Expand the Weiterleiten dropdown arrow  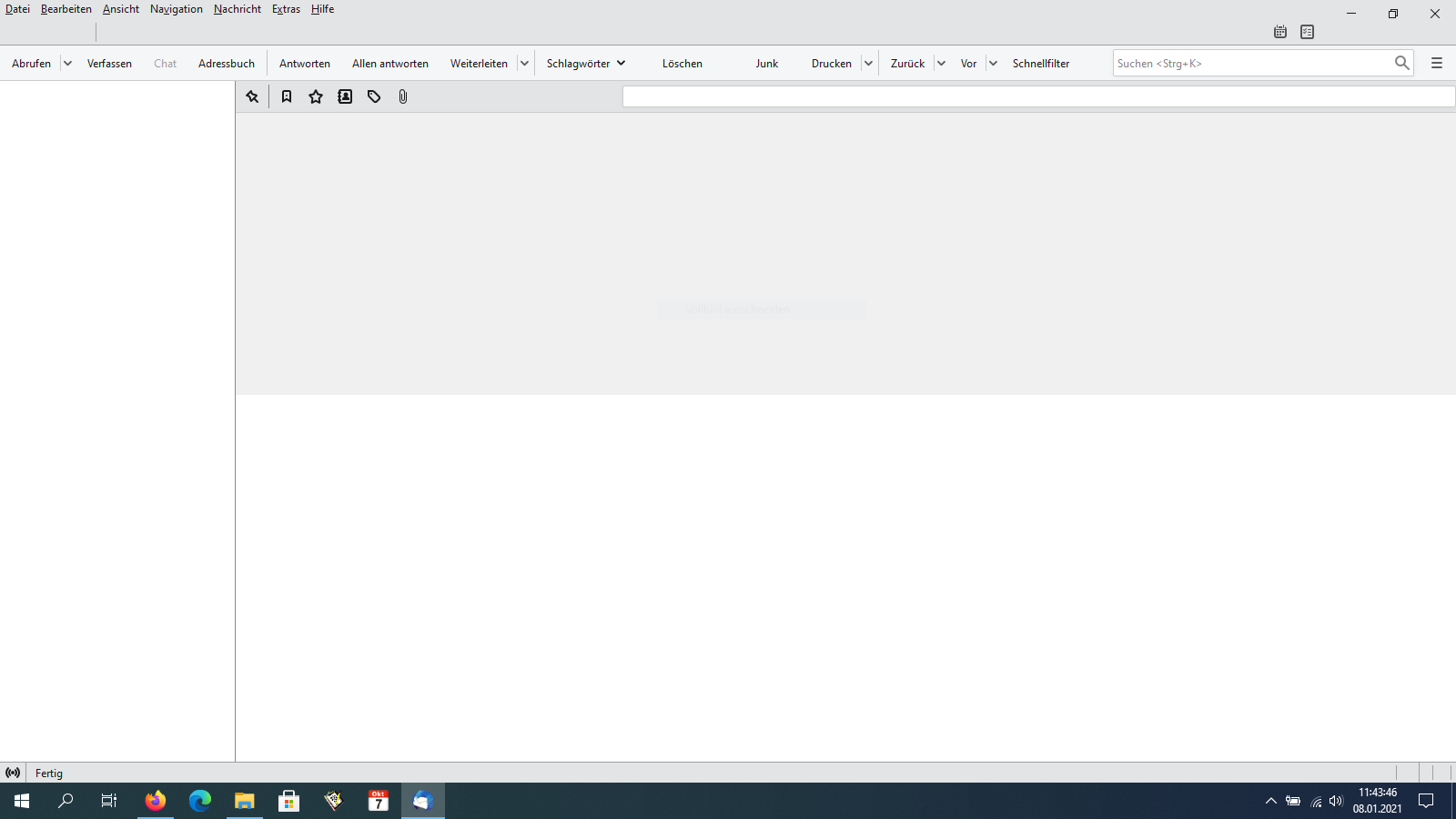click(x=524, y=64)
